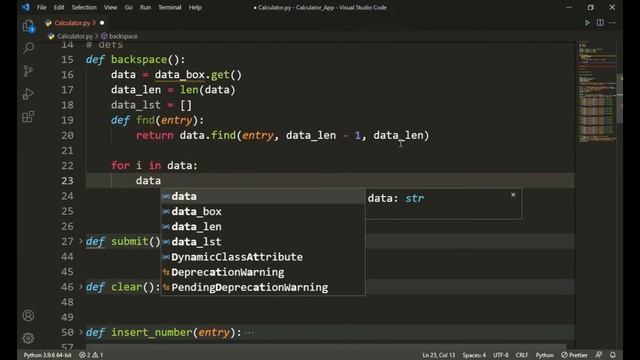The width and height of the screenshot is (640, 360).
Task: Pick the PendingDeprecationWarning suggestion
Action: tap(263, 287)
